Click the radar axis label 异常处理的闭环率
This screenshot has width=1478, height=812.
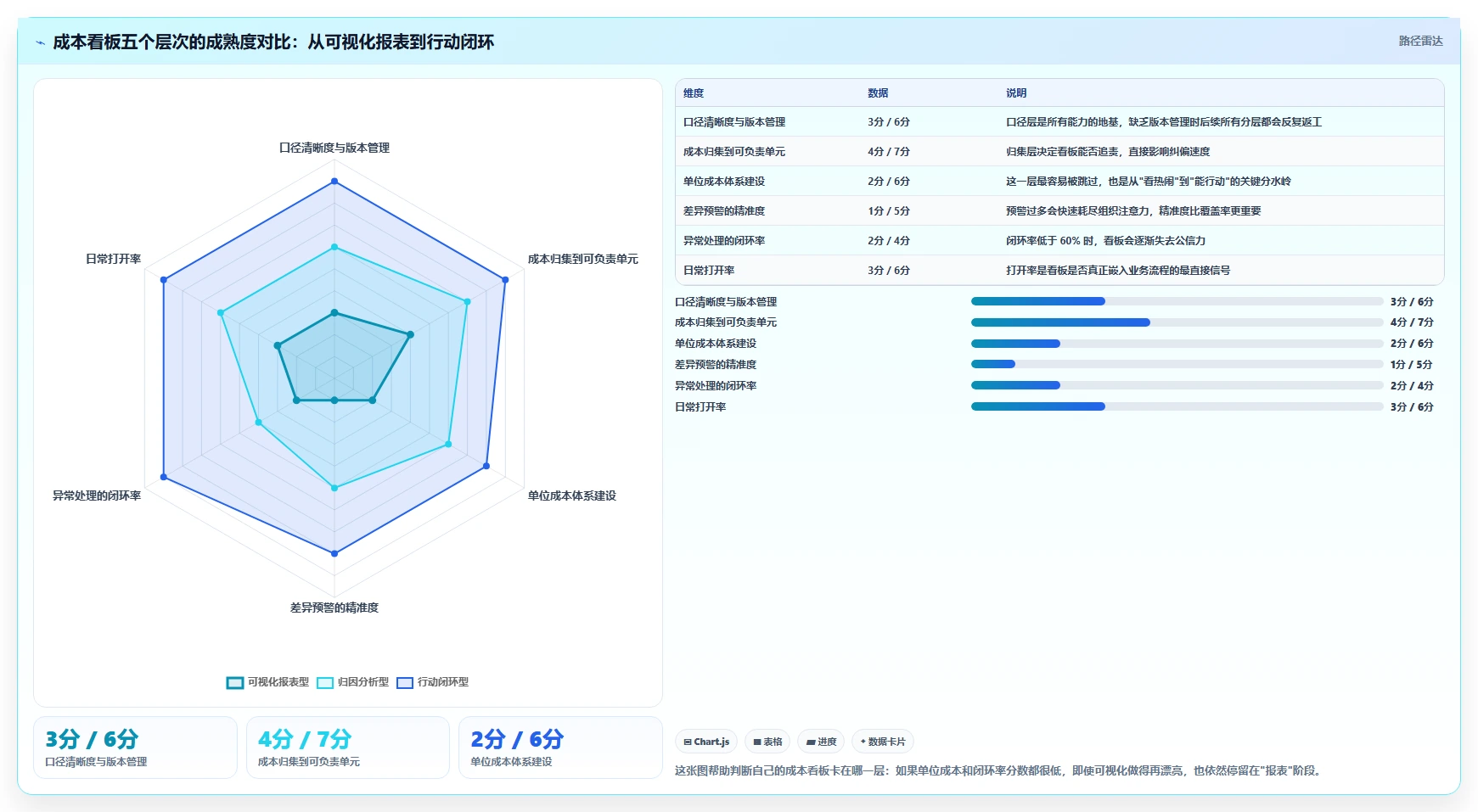pyautogui.click(x=97, y=496)
